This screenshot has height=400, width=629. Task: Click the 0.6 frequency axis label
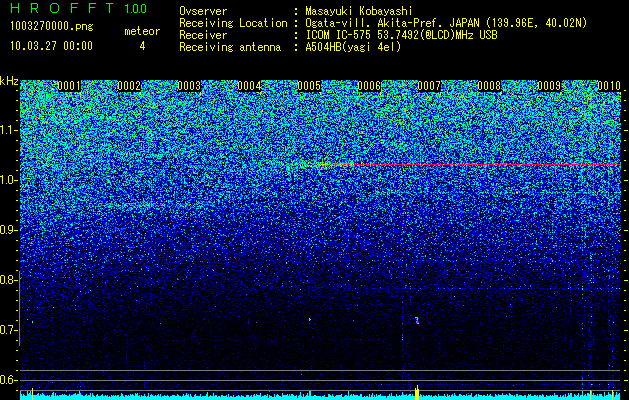click(8, 380)
